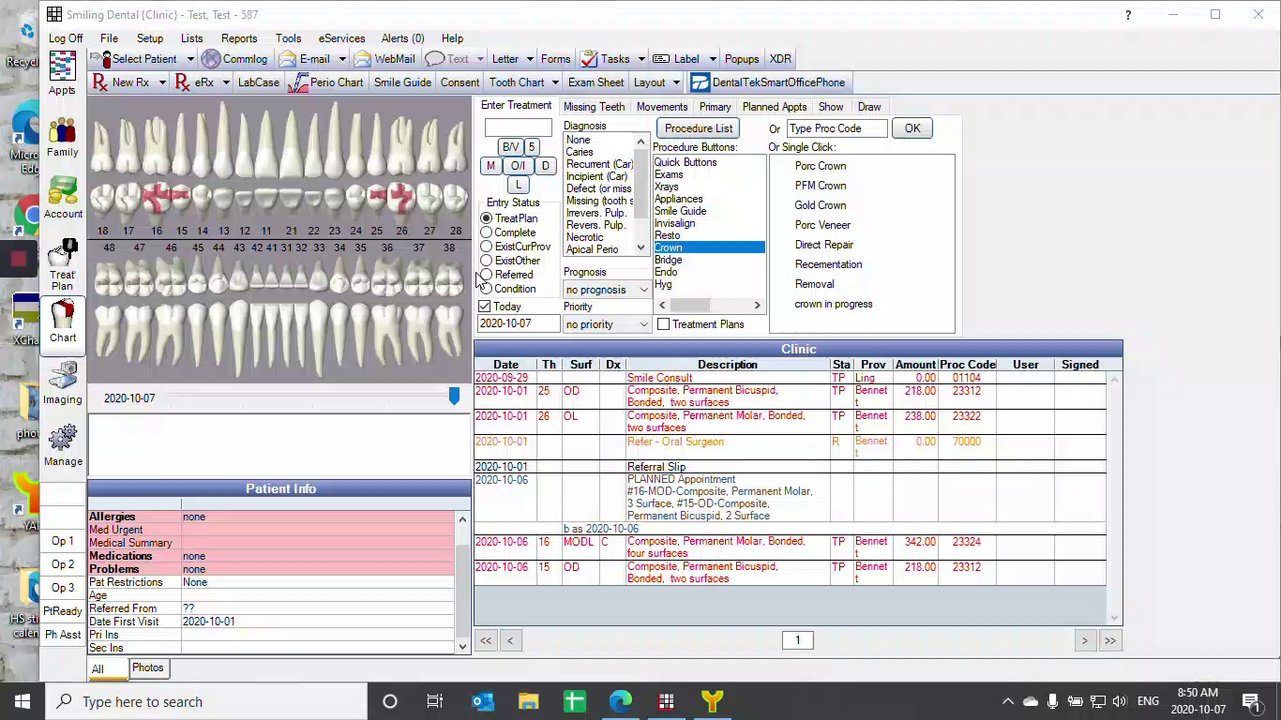Screen dimensions: 1281x720
Task: Select the ExistOther entry status radio
Action: coord(486,261)
